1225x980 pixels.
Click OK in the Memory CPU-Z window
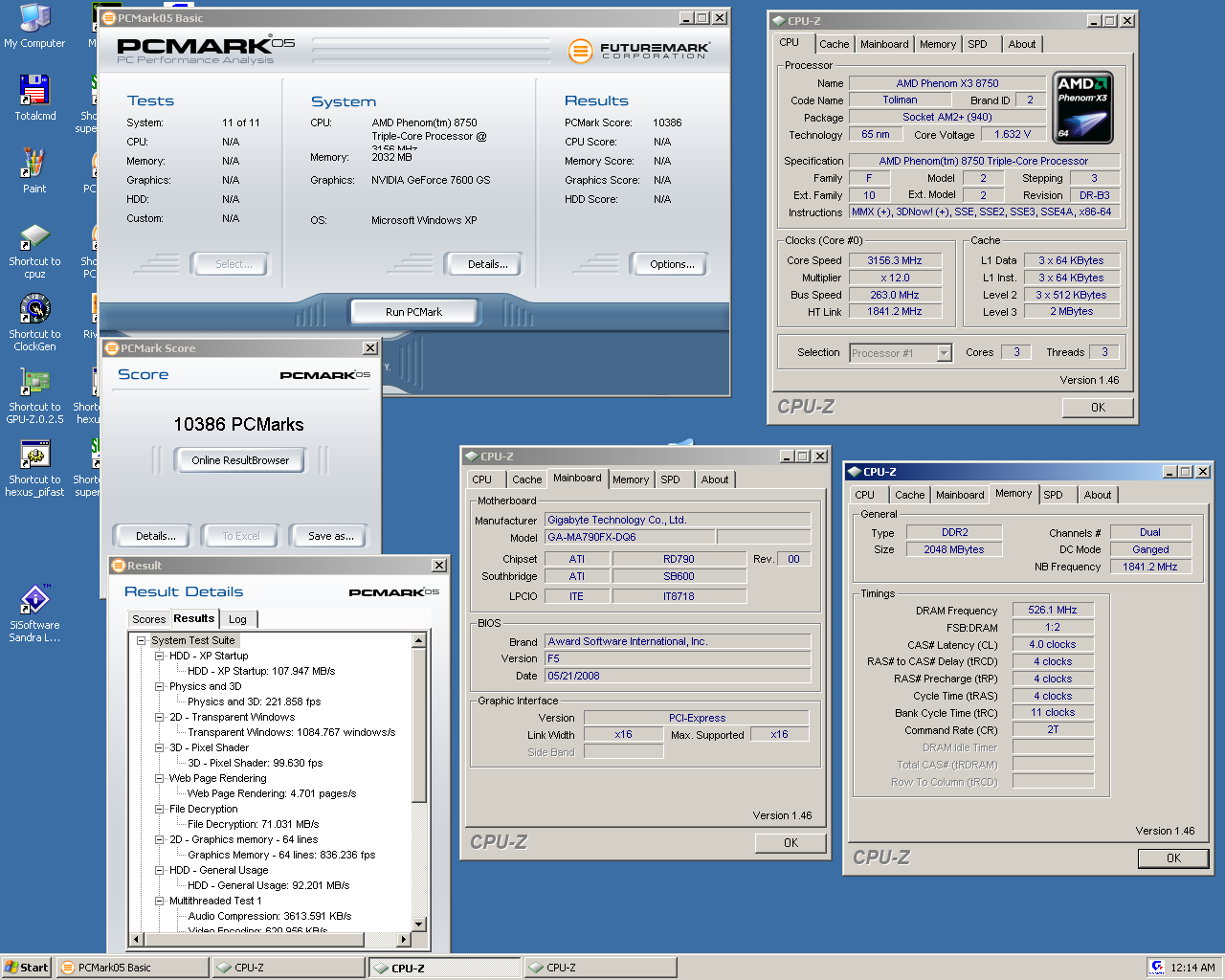pyautogui.click(x=1173, y=858)
